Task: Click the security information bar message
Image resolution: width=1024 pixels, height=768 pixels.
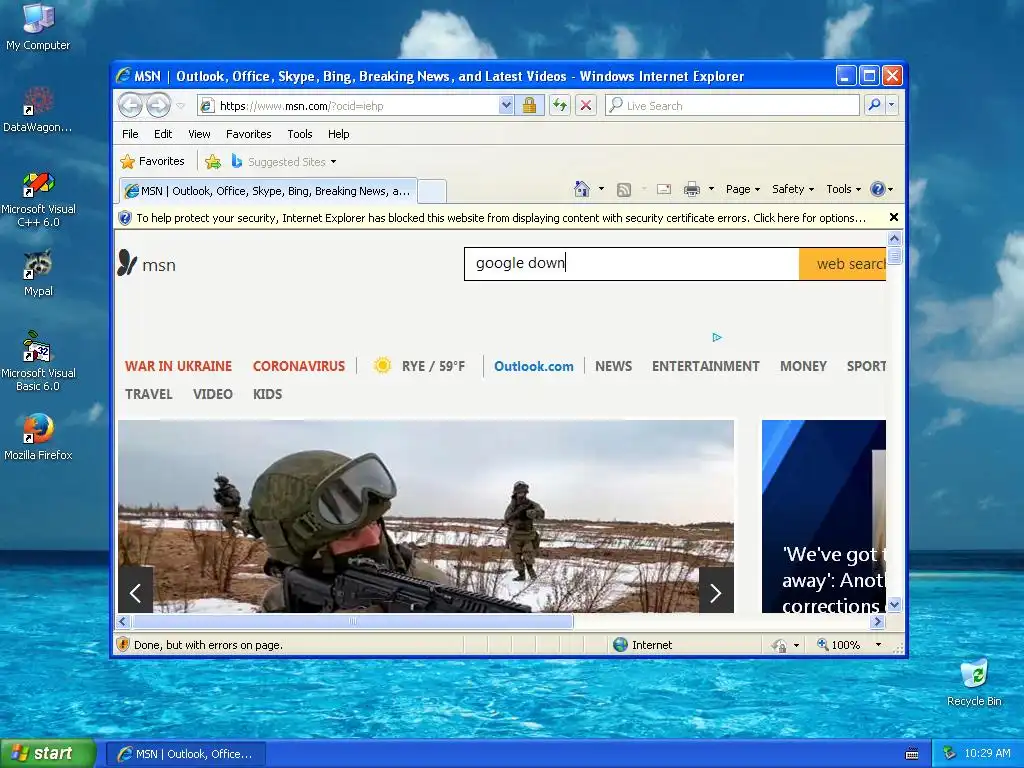Action: coord(501,218)
